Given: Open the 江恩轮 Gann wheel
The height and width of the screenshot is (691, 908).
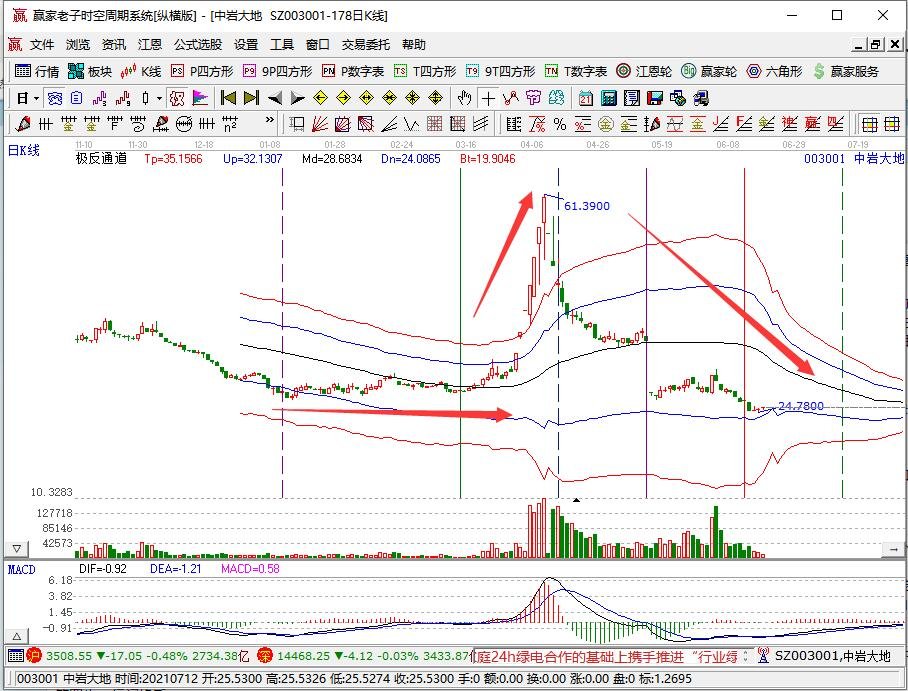Looking at the screenshot, I should click(644, 71).
